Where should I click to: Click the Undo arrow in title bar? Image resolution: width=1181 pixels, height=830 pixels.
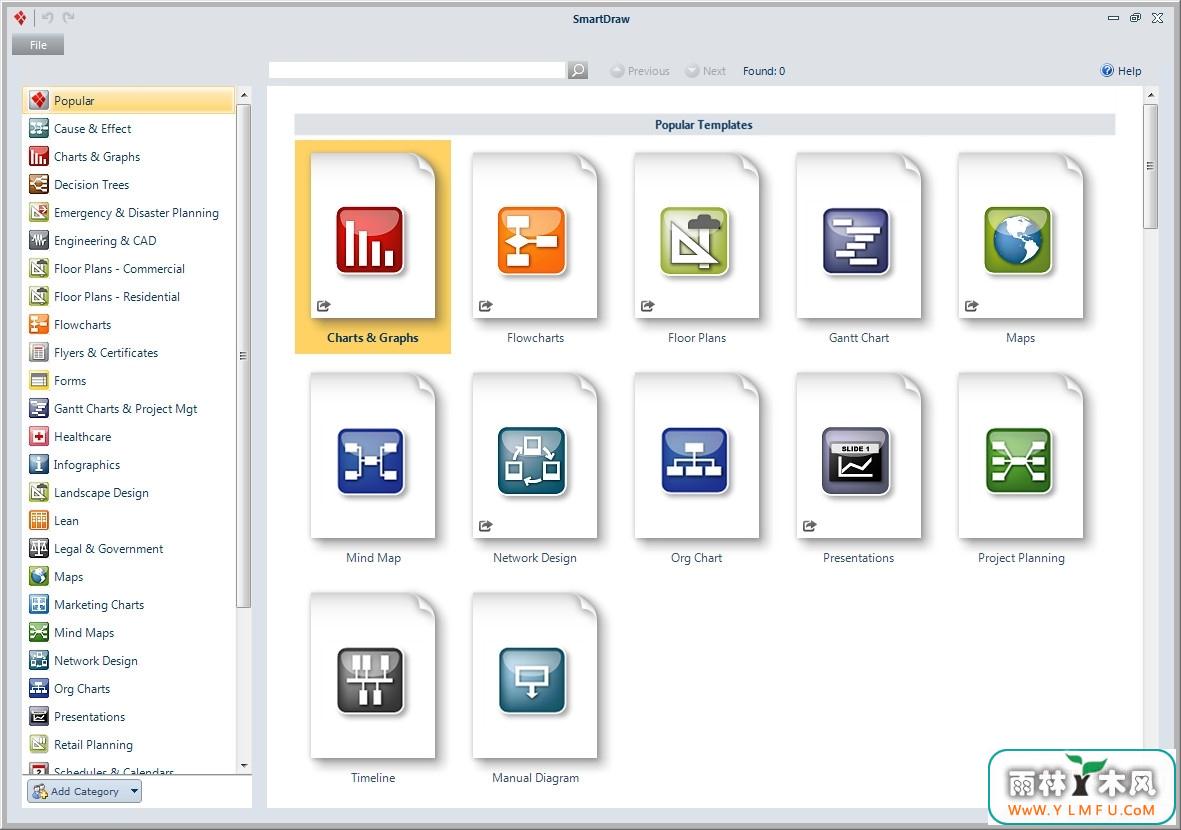point(47,17)
